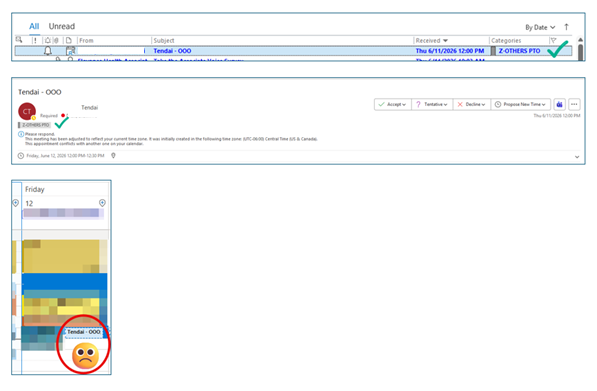Screen dimensions: 597x391
Task: Click the meeting request icon on Tendai - OOO row
Action: [70, 51]
